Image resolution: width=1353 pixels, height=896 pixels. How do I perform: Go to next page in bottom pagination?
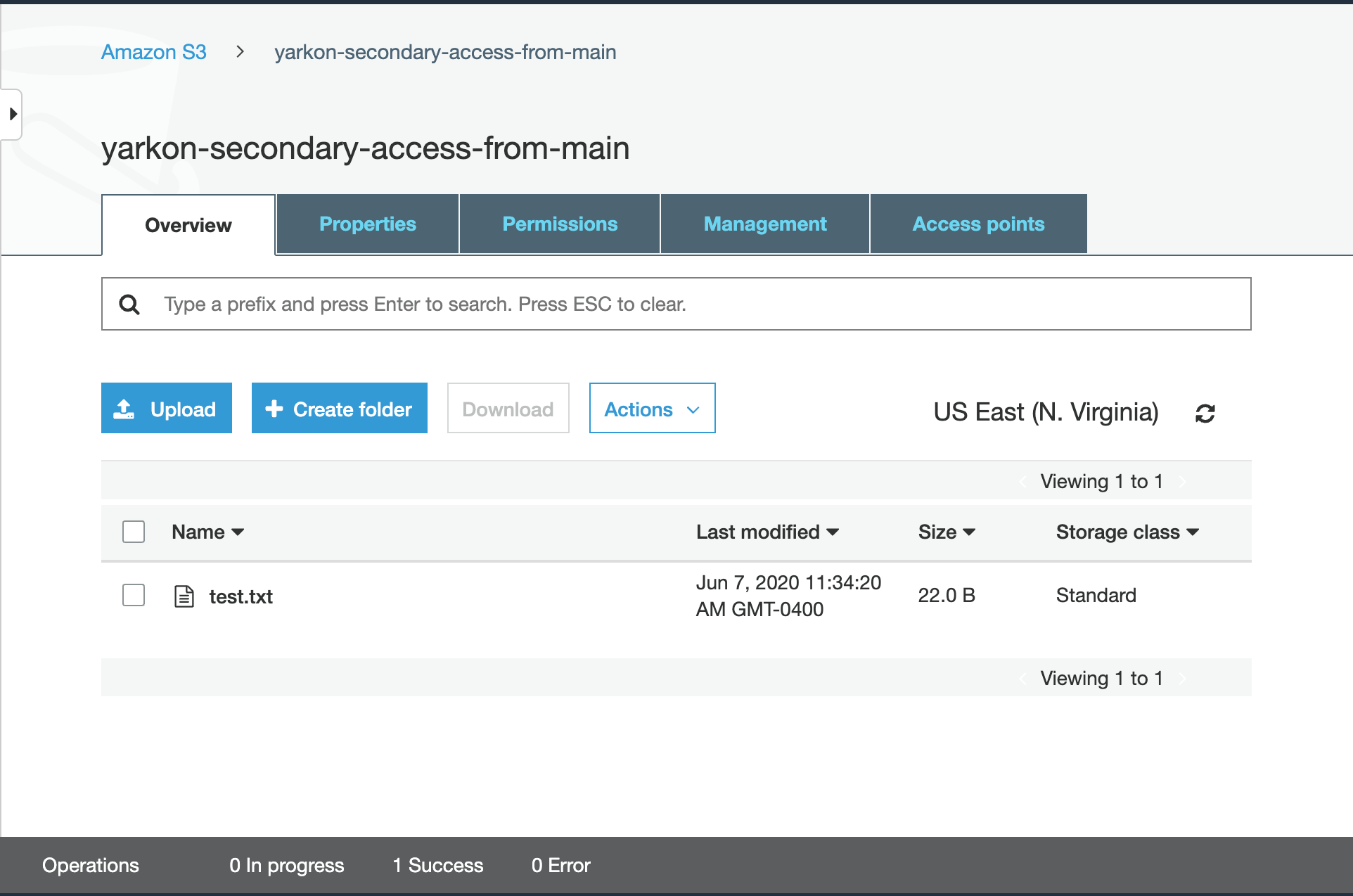click(1183, 679)
